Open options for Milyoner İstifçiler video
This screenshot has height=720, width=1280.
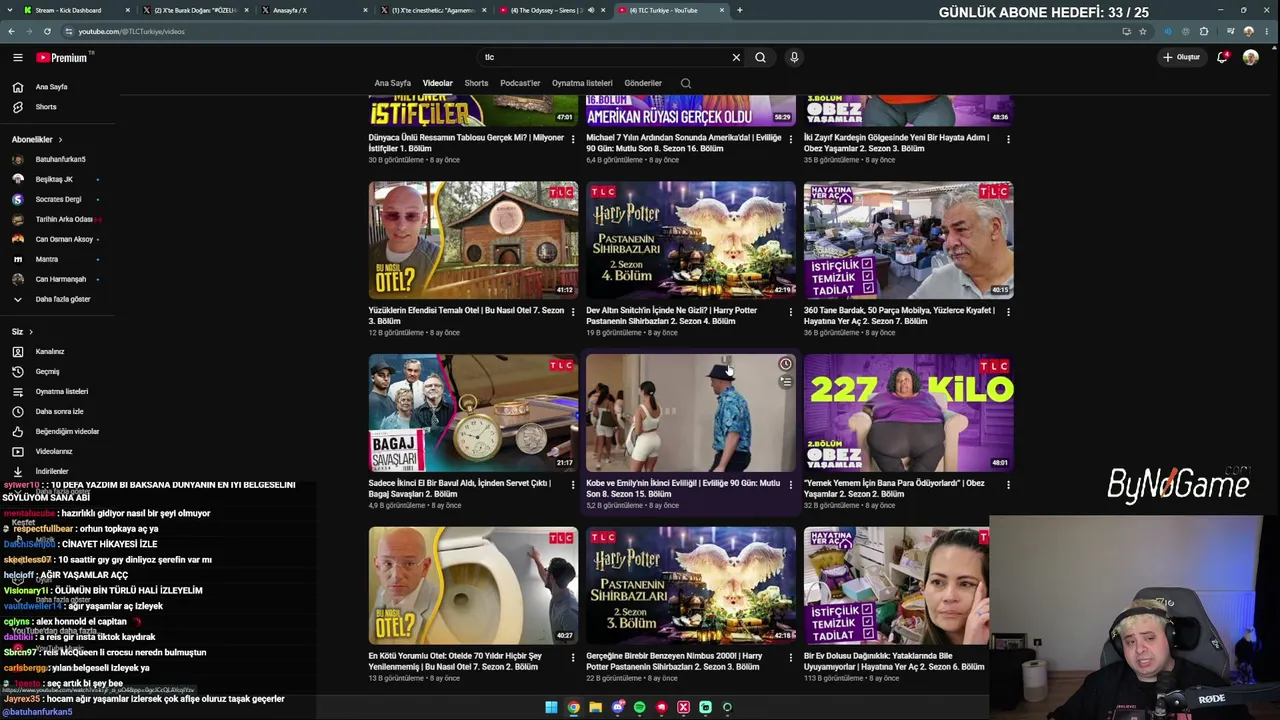point(573,139)
